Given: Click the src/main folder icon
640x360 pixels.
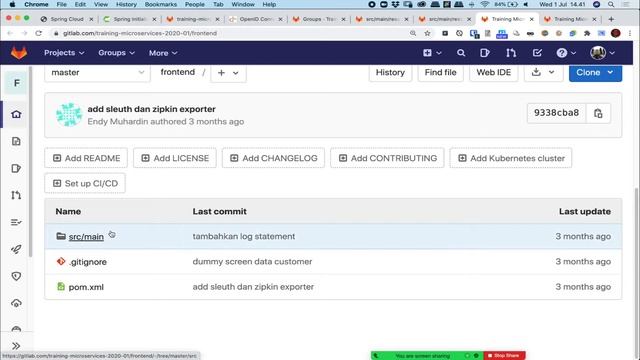Looking at the screenshot, I should point(61,236).
